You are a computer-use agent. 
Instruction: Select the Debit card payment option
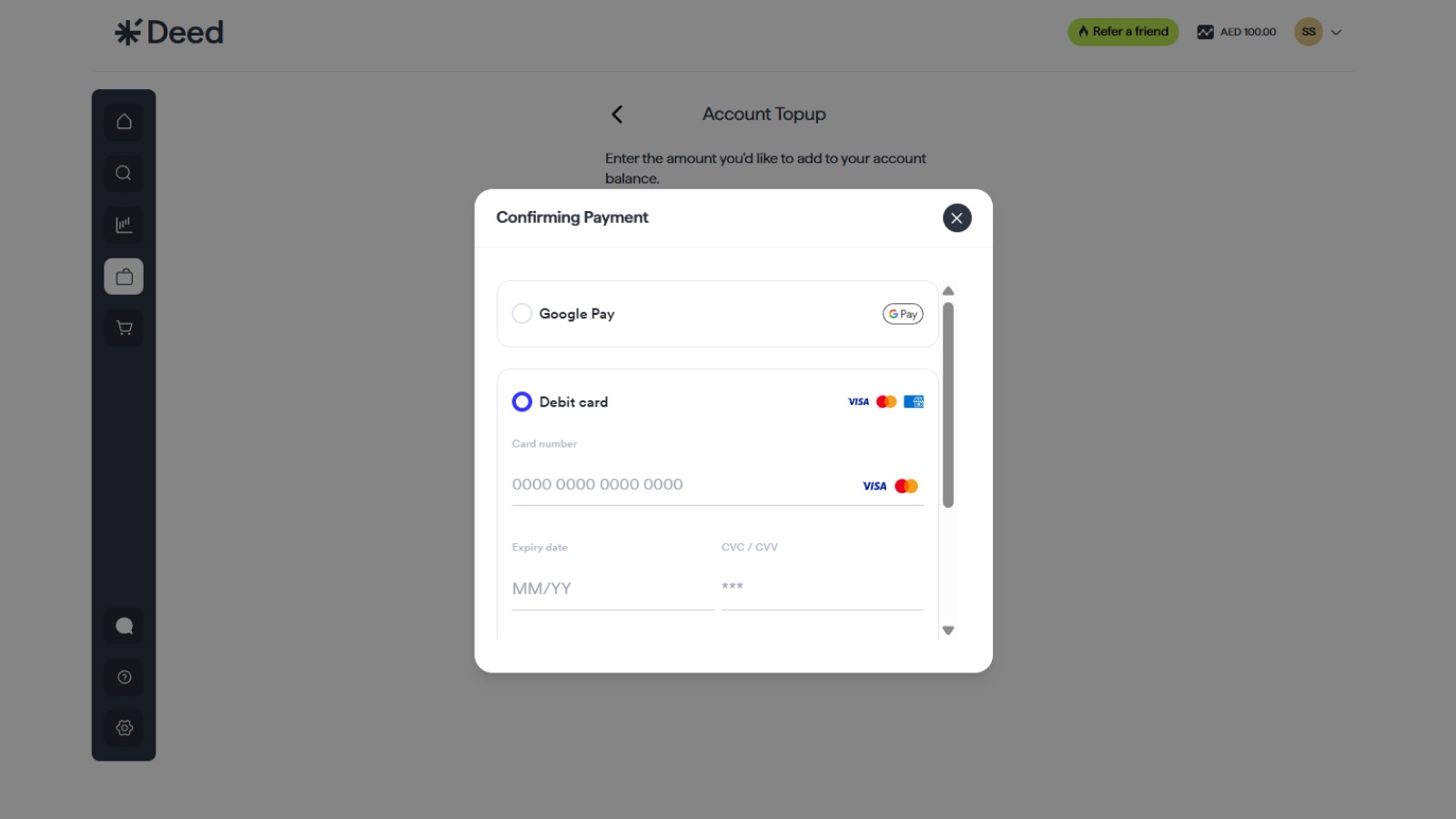pos(521,401)
